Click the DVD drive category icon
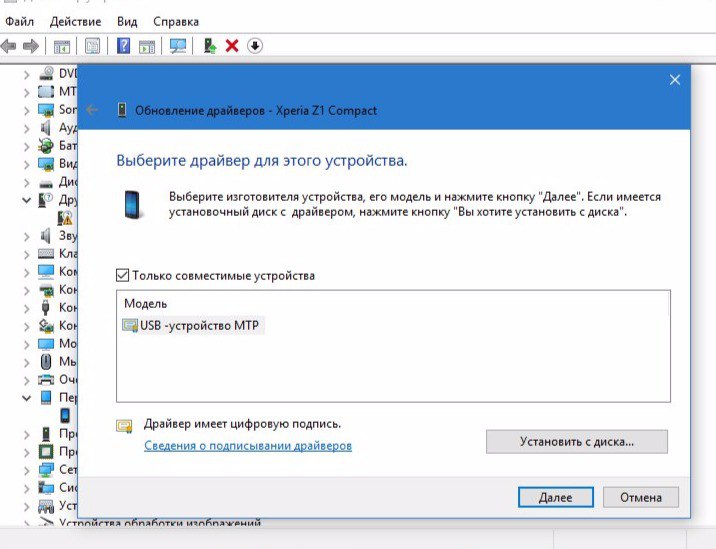 46,74
